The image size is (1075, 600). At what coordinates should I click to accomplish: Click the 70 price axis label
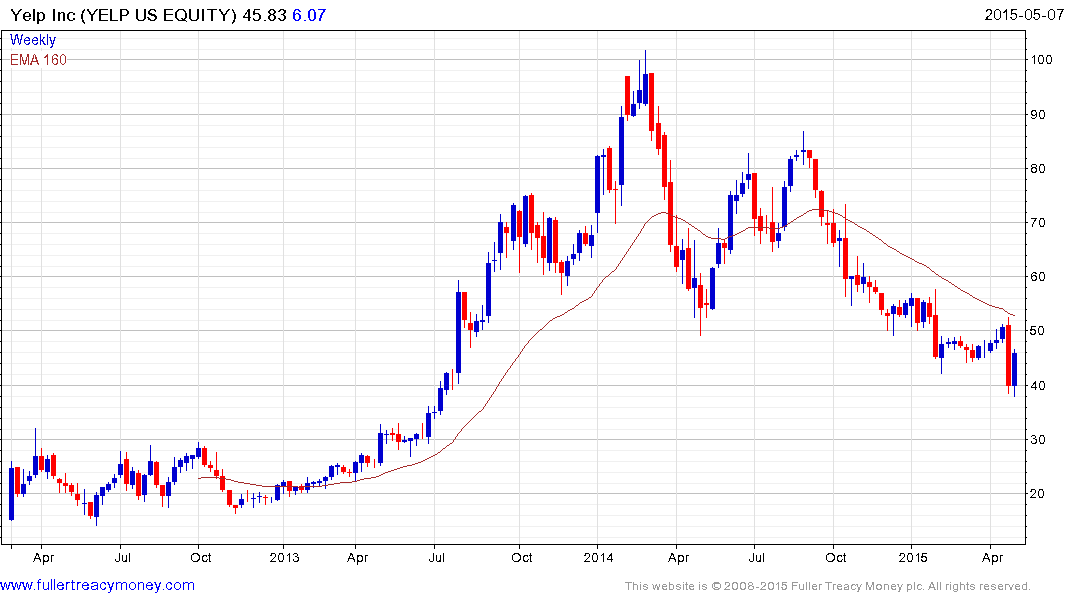1038,223
